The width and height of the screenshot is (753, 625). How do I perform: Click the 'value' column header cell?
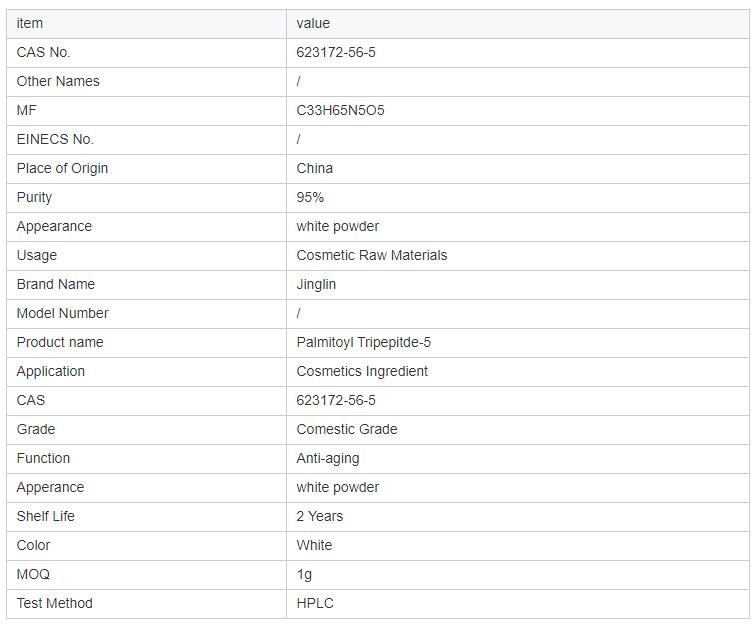[x=313, y=23]
